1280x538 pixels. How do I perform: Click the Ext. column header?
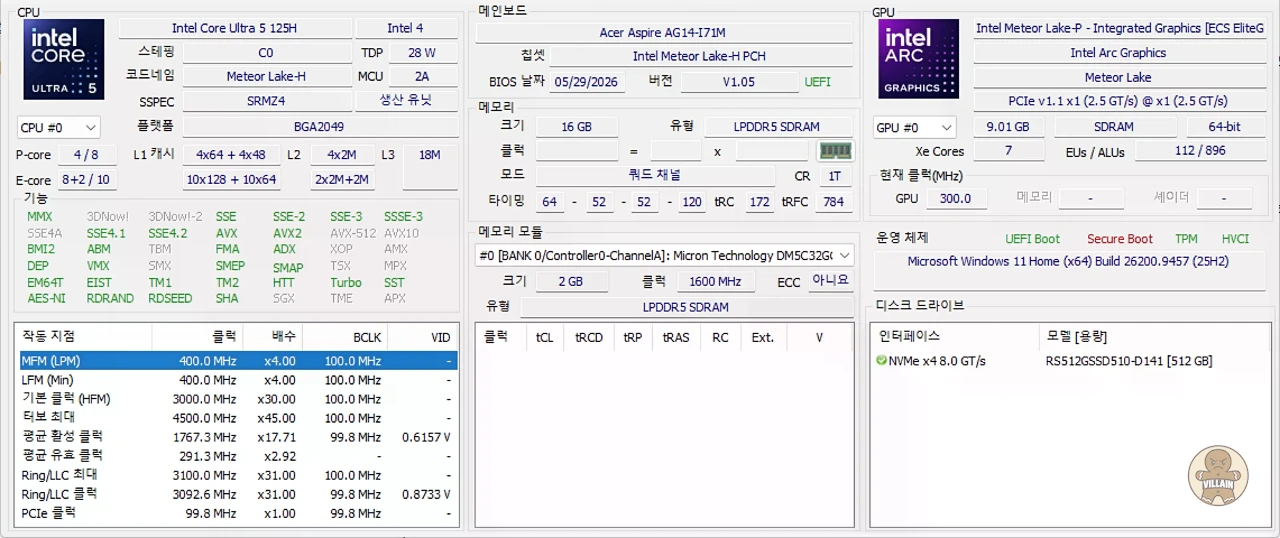tap(763, 337)
